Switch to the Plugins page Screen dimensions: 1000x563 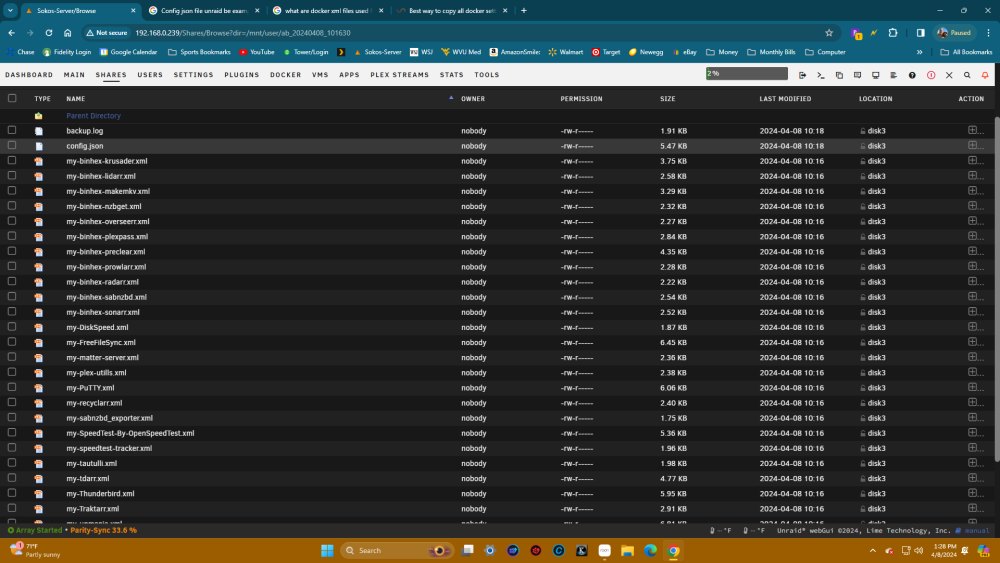pos(242,75)
